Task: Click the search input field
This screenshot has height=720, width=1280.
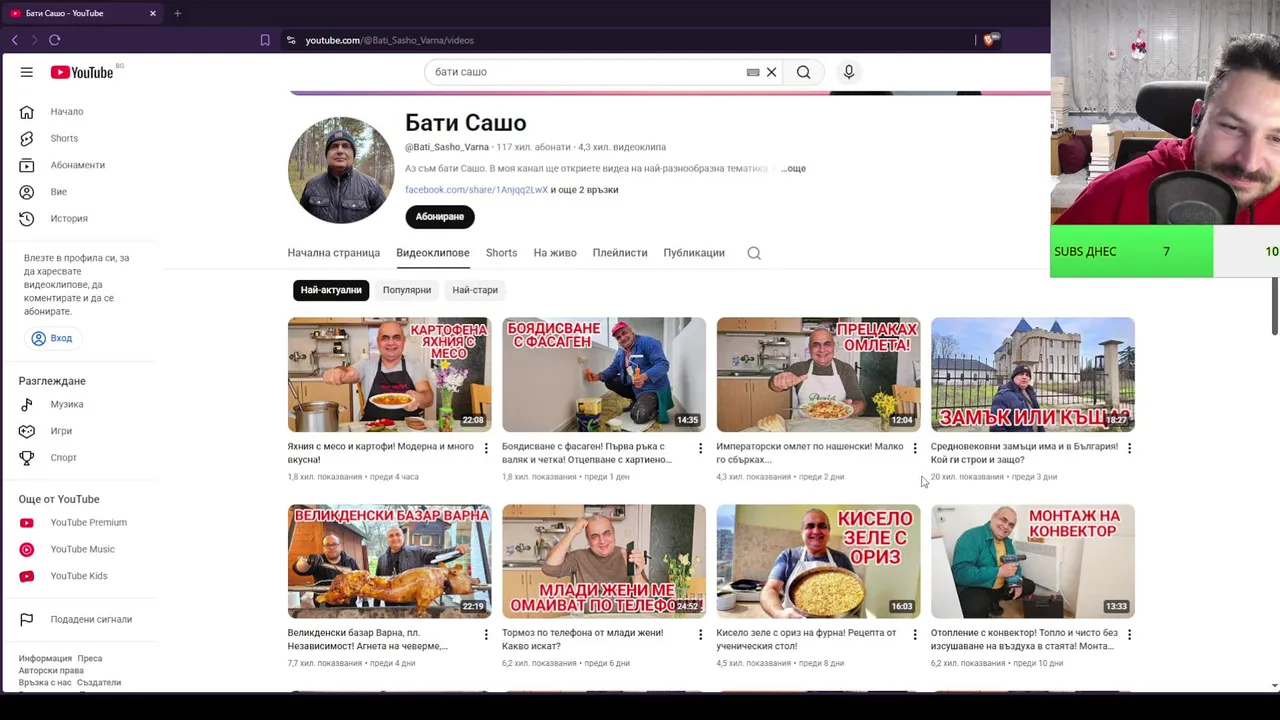Action: pyautogui.click(x=590, y=72)
